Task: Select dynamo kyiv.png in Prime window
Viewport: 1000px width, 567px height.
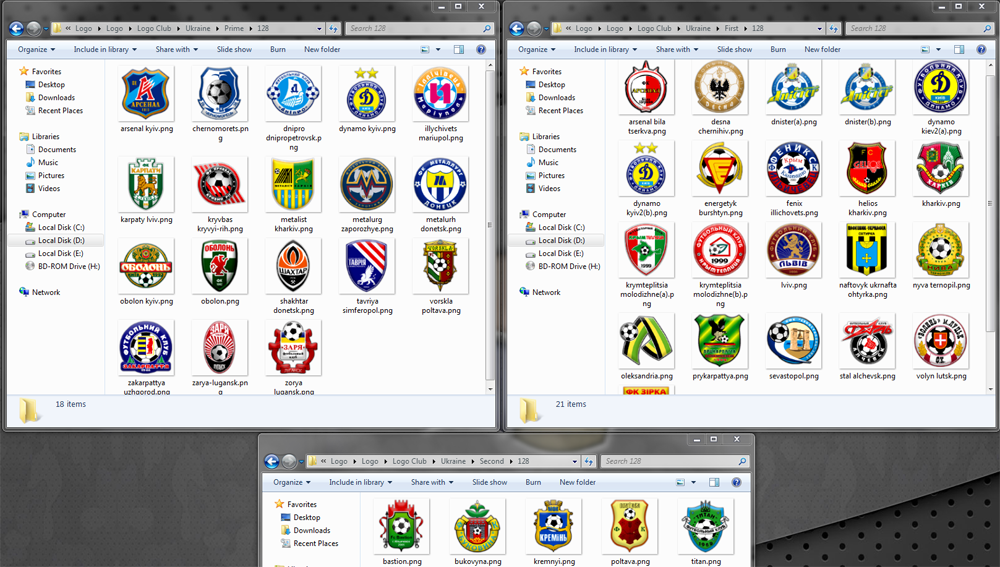Action: click(x=367, y=94)
